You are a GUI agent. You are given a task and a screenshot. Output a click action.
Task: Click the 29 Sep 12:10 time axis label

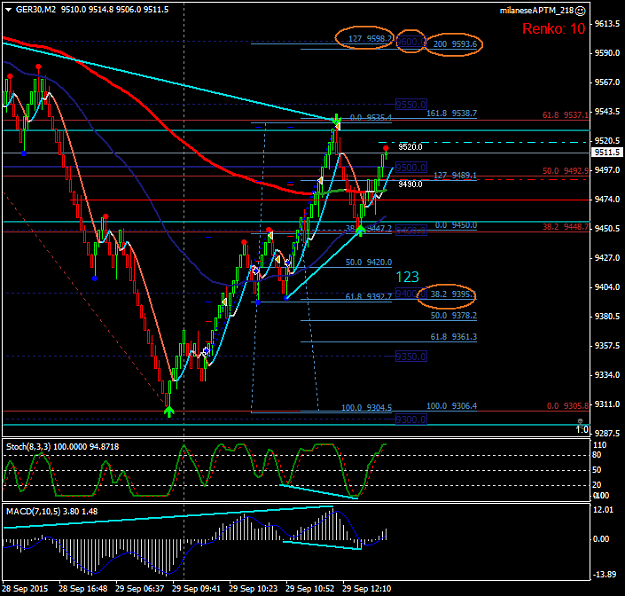point(367,588)
